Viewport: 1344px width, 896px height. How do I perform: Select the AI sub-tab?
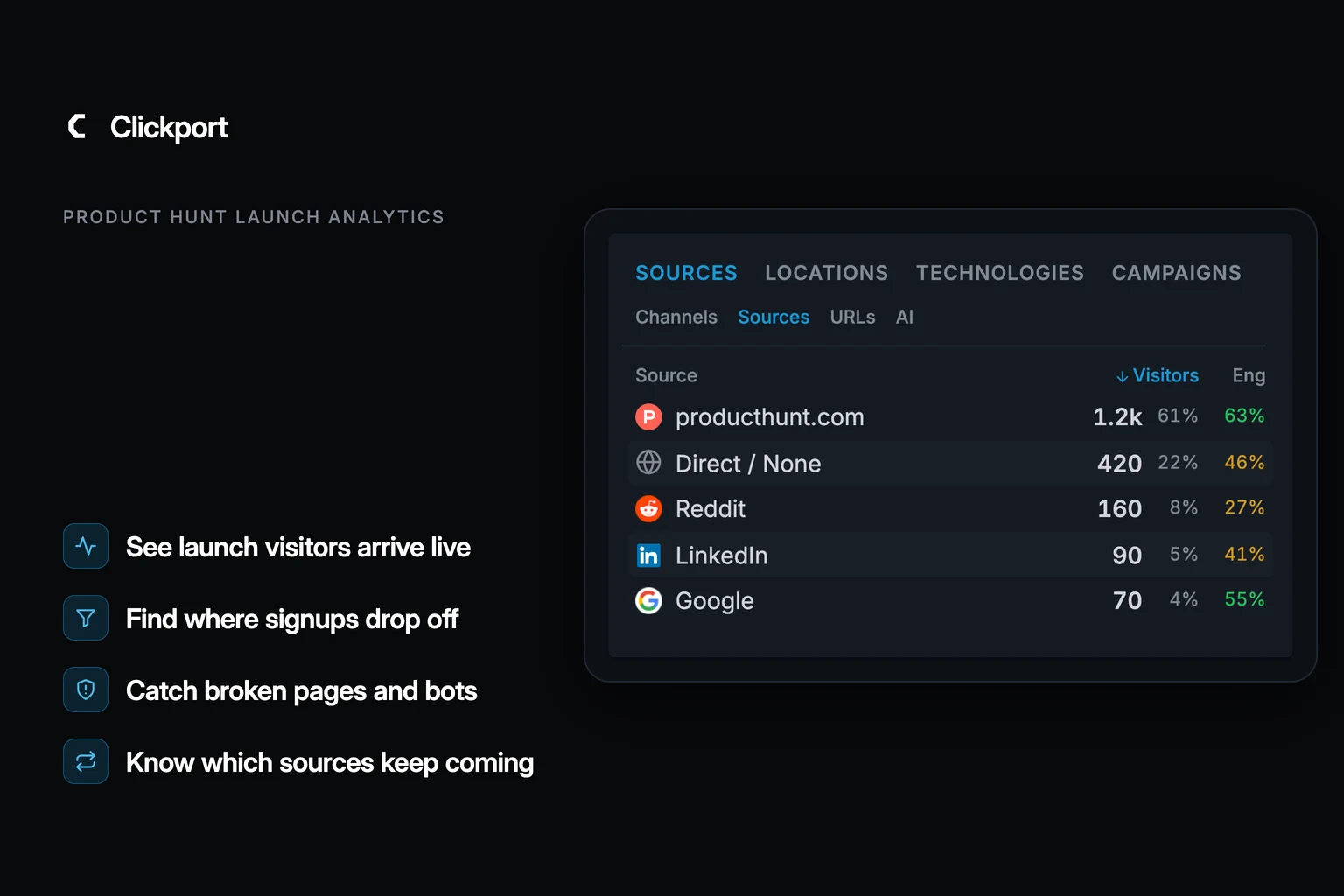point(905,317)
